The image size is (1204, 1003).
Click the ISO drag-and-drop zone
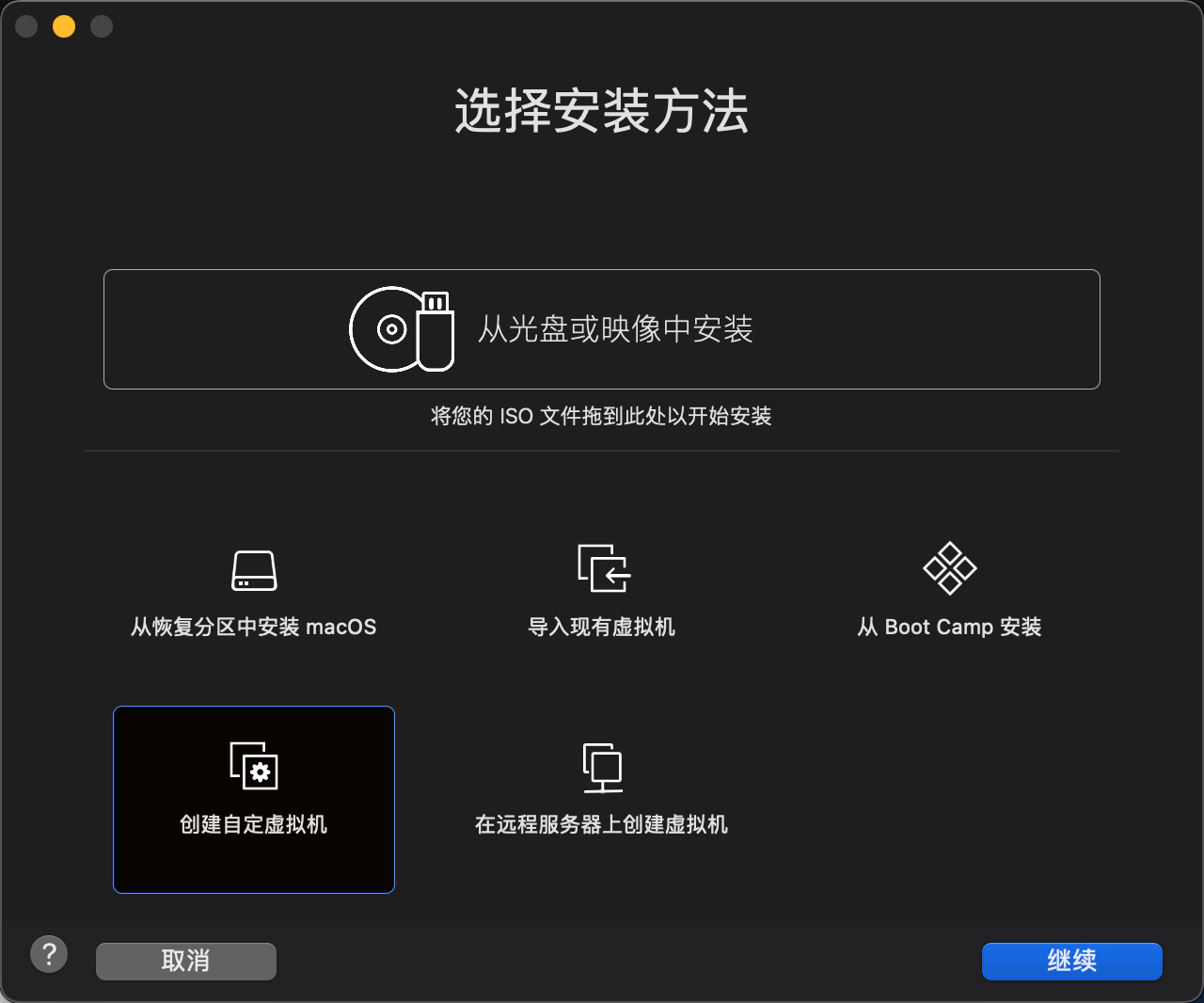click(x=601, y=329)
